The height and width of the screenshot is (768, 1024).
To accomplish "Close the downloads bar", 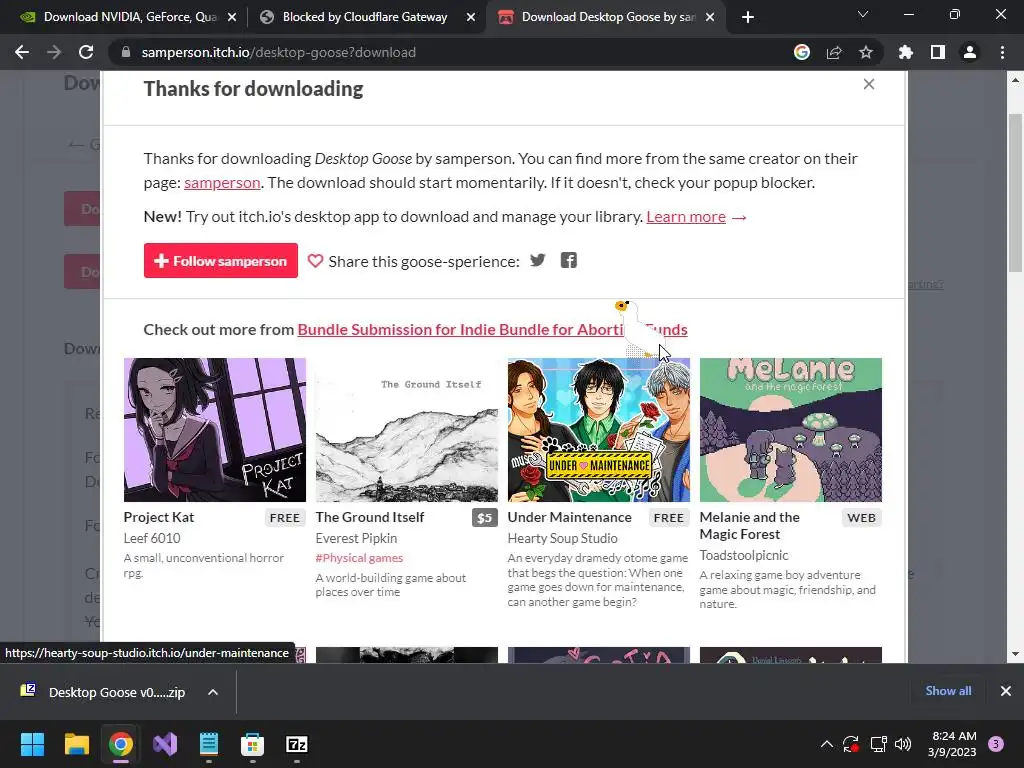I will click(x=1006, y=691).
